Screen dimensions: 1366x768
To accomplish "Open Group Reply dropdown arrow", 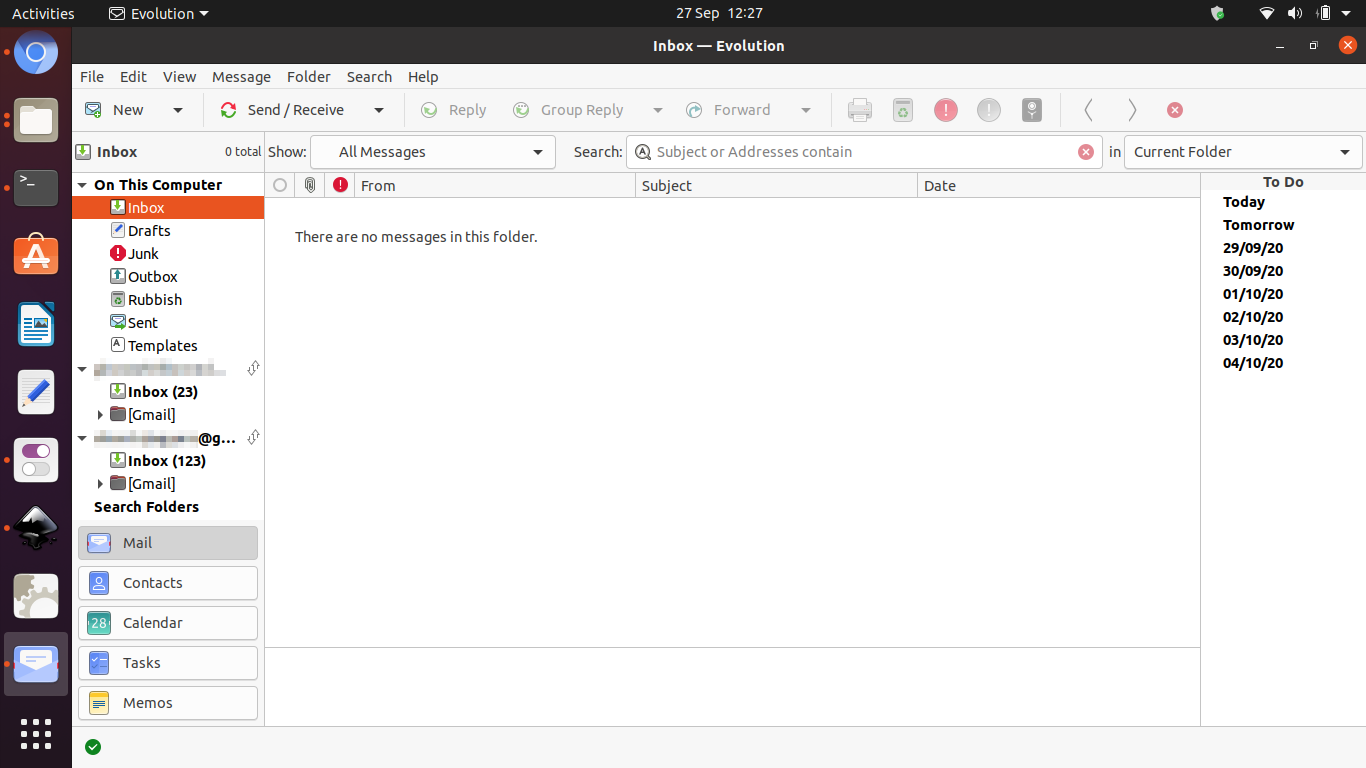I will (657, 110).
